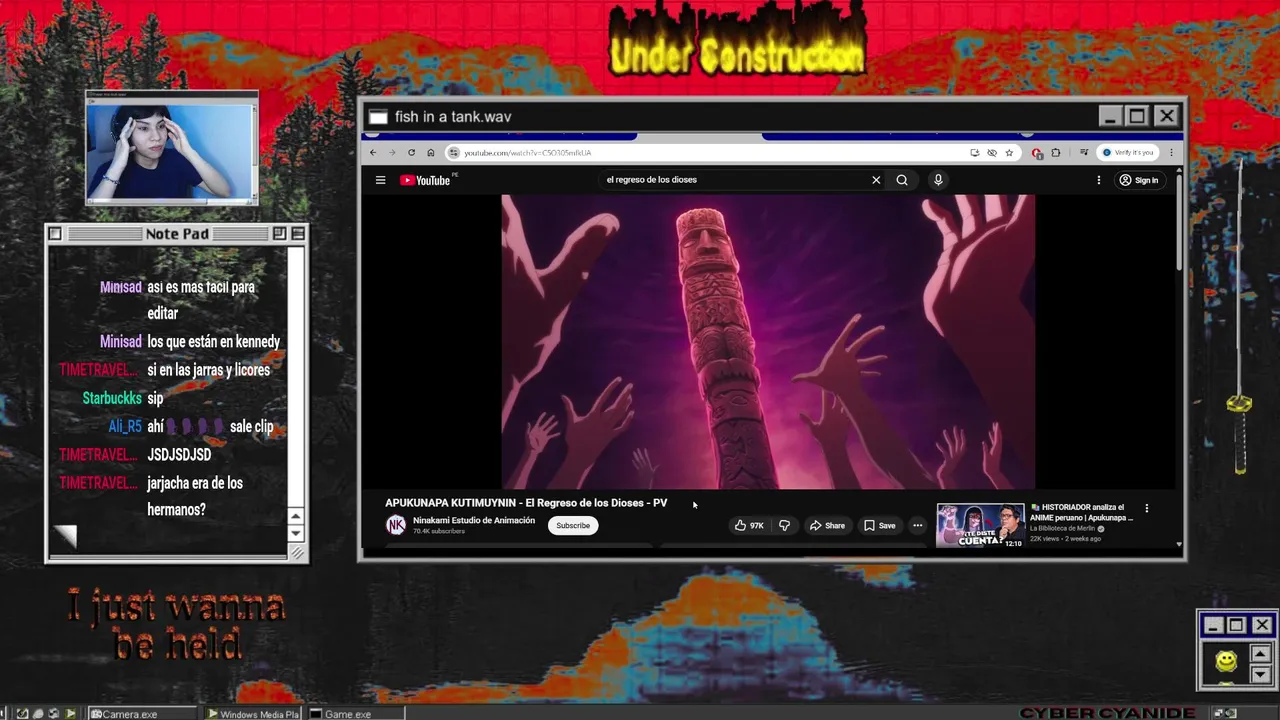Screen dimensions: 1280x720
Task: Bookmark this page with the star
Action: [1009, 153]
